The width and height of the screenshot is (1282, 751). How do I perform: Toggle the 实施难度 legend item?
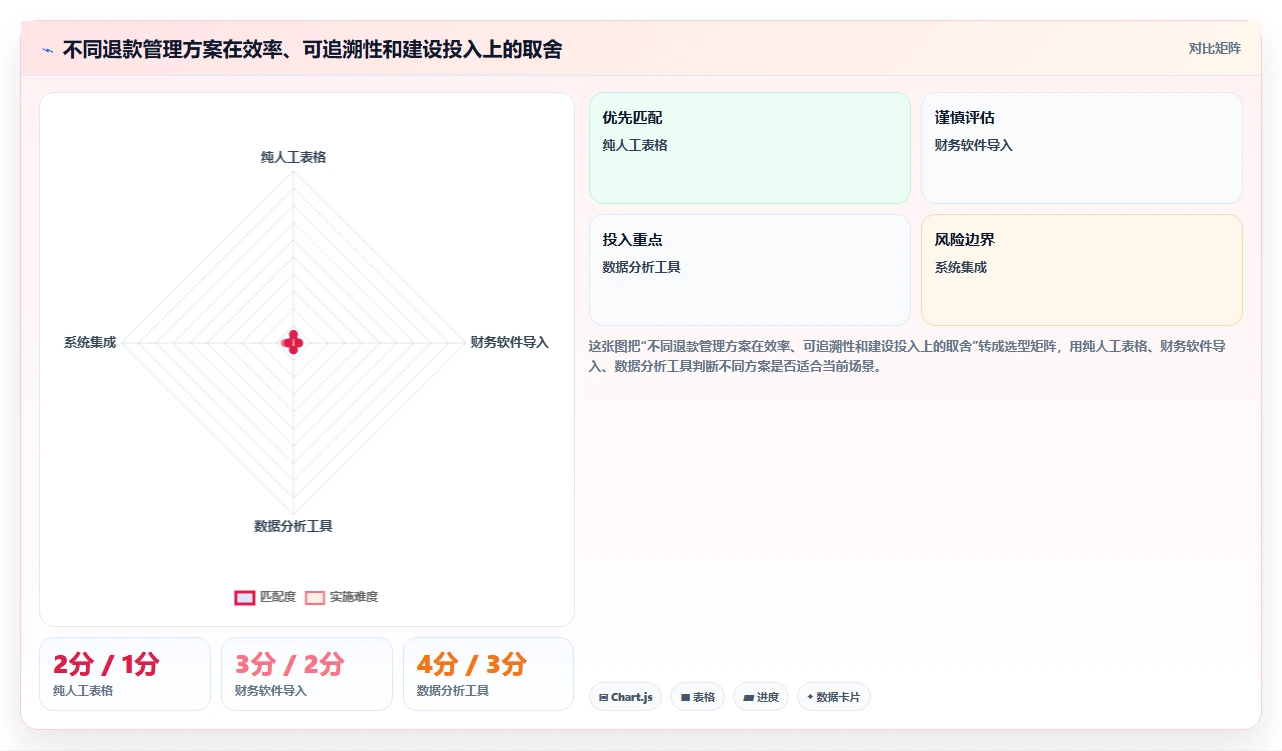[x=342, y=597]
